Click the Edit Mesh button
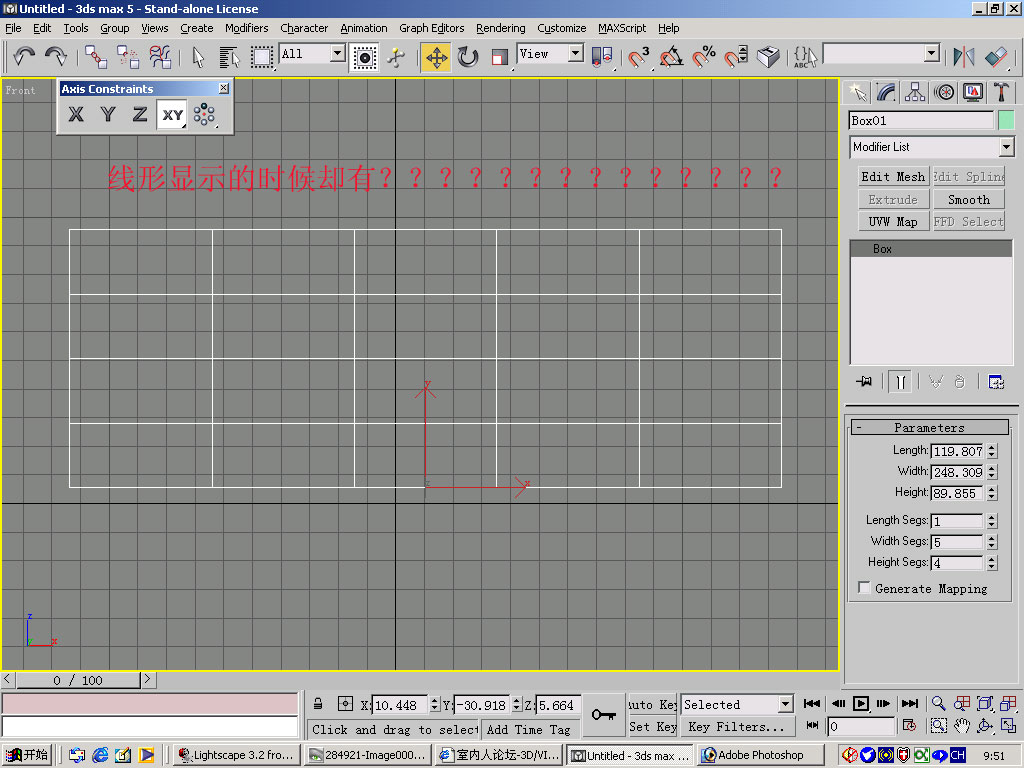Image resolution: width=1024 pixels, height=768 pixels. coord(893,177)
